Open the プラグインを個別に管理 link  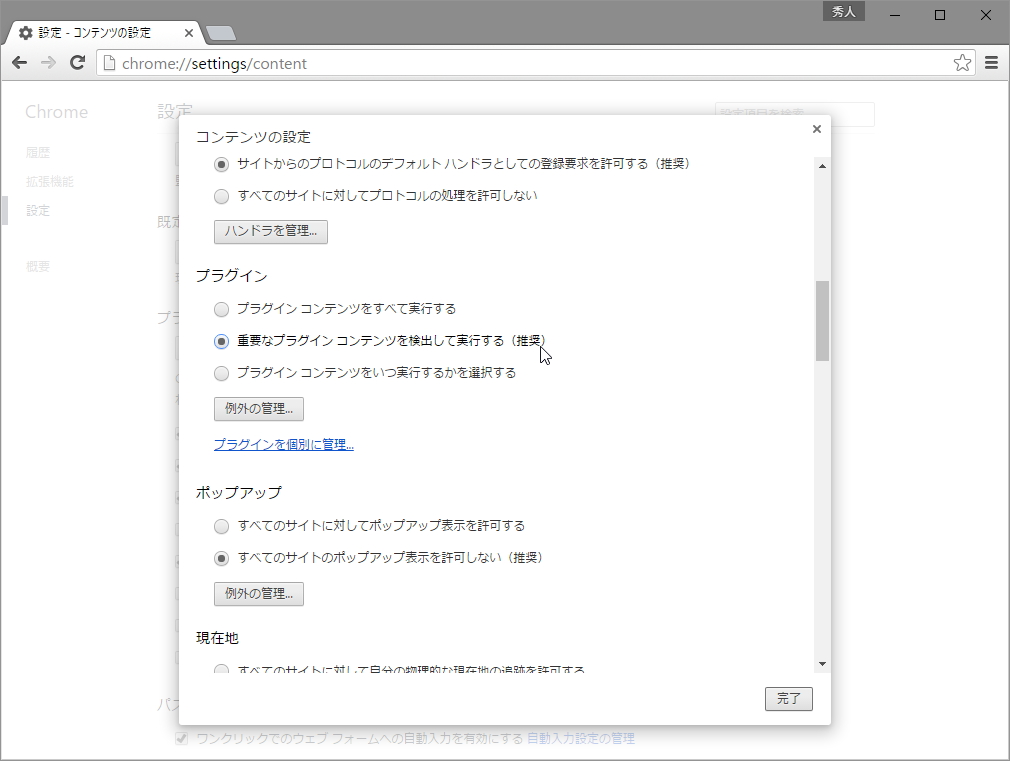tap(283, 444)
